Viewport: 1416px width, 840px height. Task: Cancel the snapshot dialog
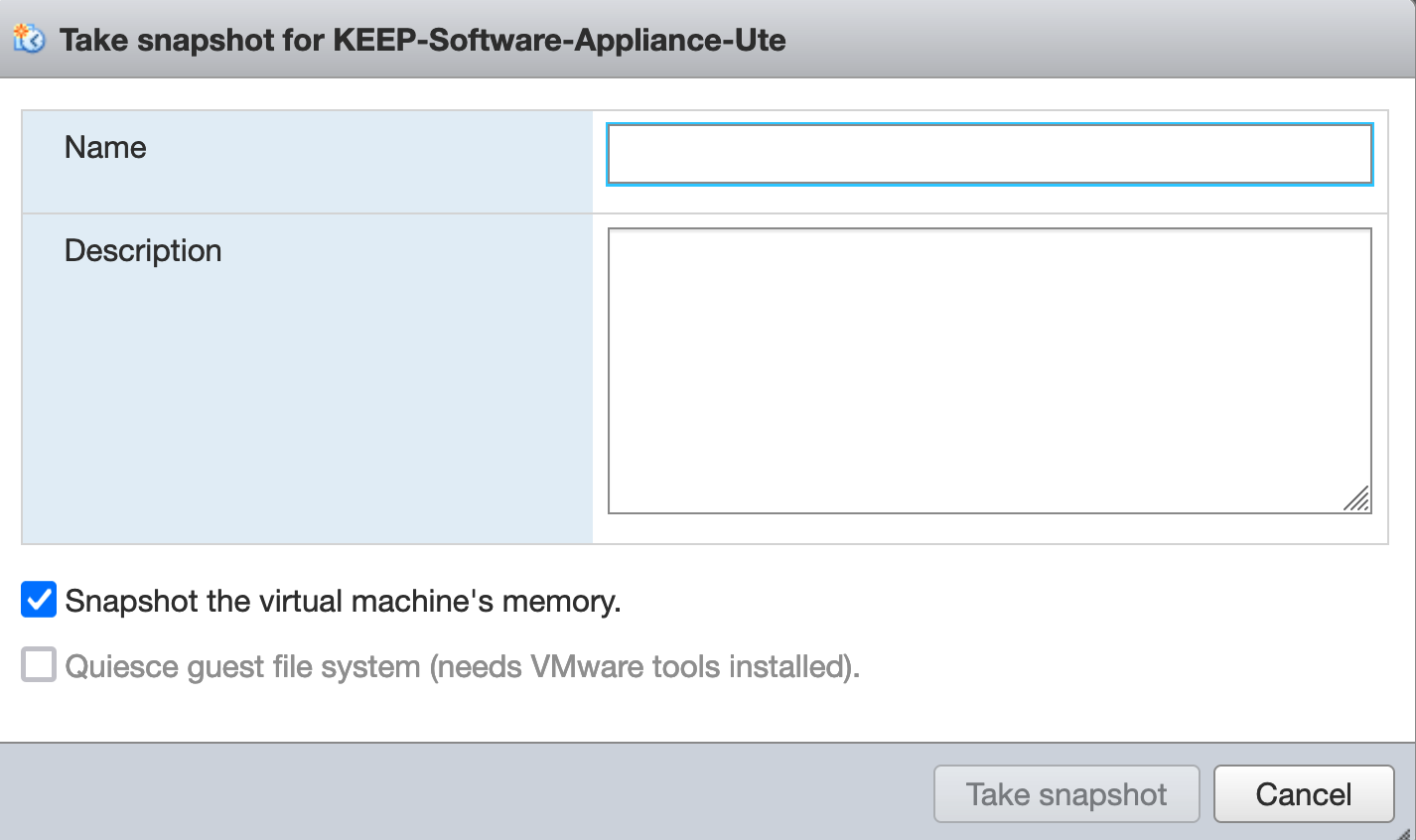(1303, 794)
